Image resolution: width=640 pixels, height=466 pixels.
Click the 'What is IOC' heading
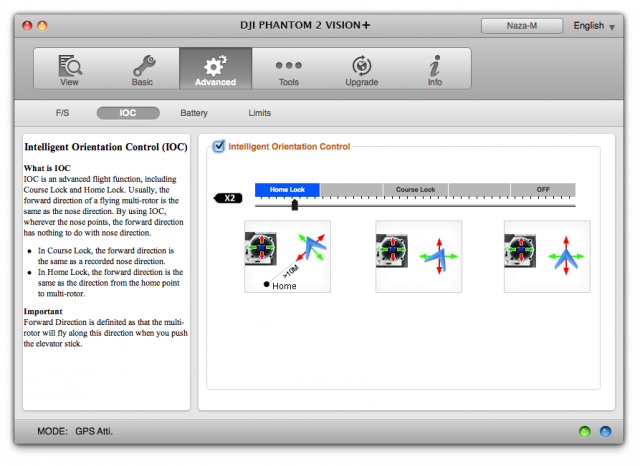(x=47, y=168)
